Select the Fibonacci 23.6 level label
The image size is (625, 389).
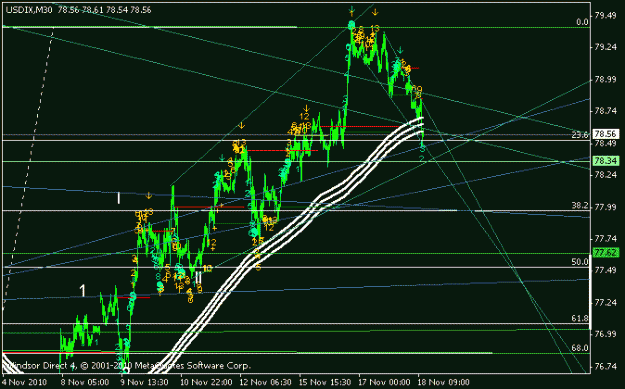pyautogui.click(x=580, y=135)
